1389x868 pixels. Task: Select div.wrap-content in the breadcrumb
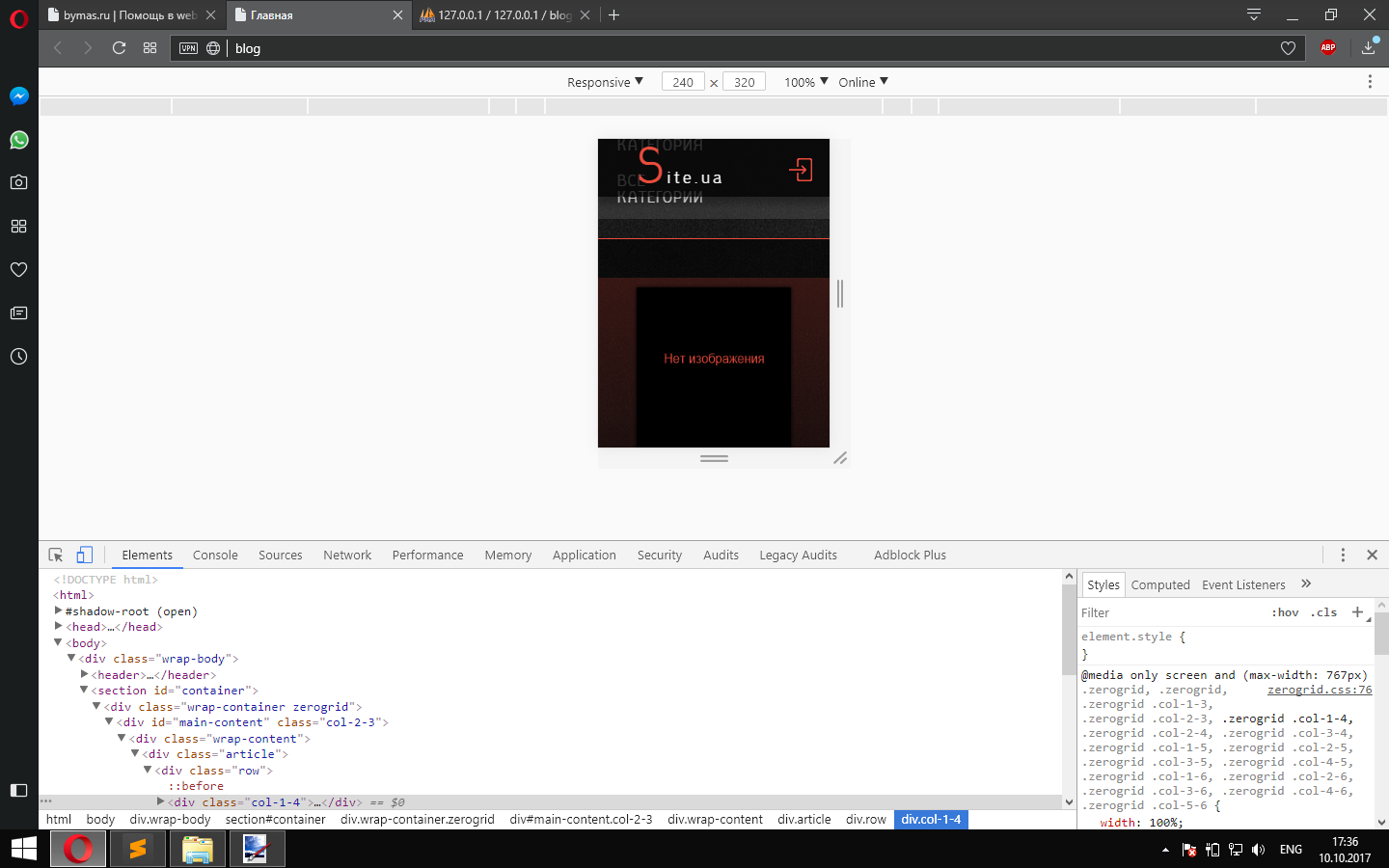tap(715, 820)
